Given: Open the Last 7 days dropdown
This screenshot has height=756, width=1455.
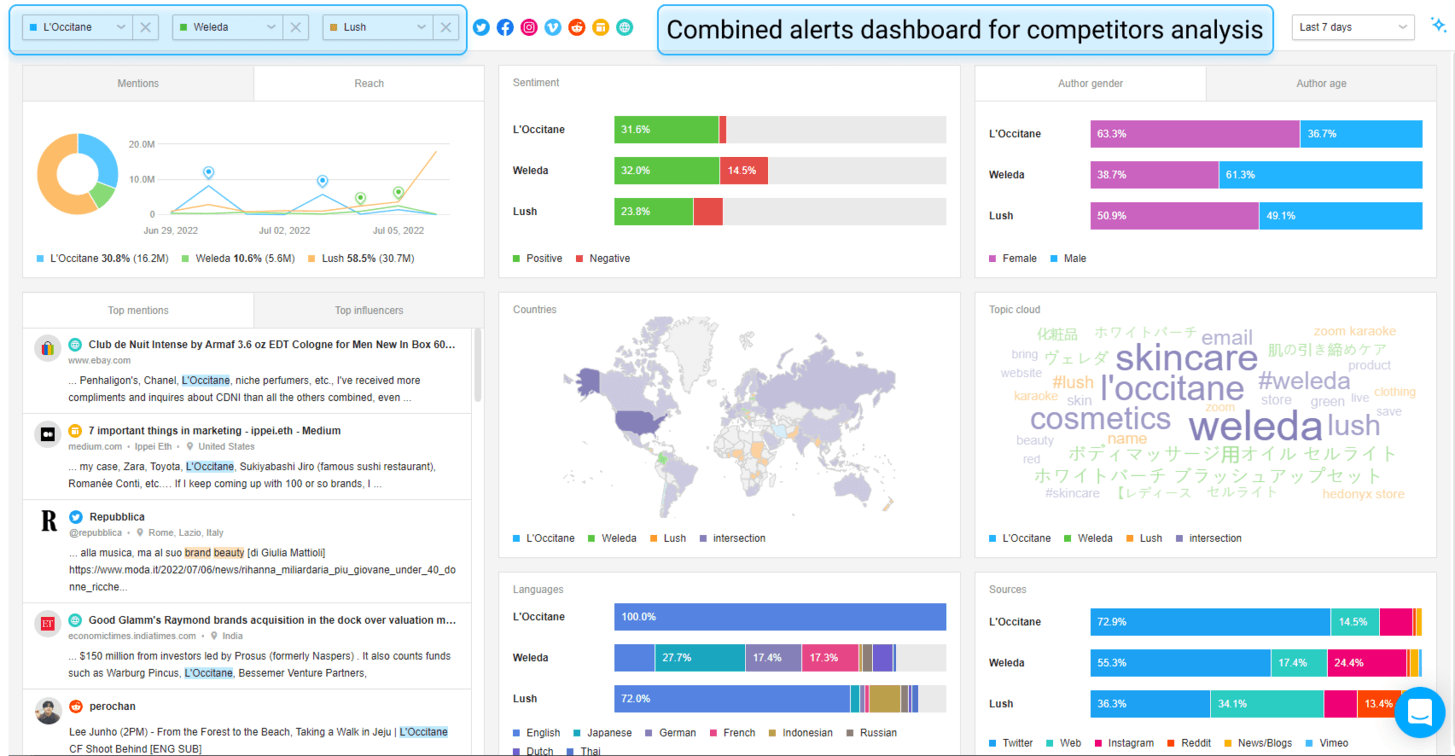Looking at the screenshot, I should click(1352, 27).
